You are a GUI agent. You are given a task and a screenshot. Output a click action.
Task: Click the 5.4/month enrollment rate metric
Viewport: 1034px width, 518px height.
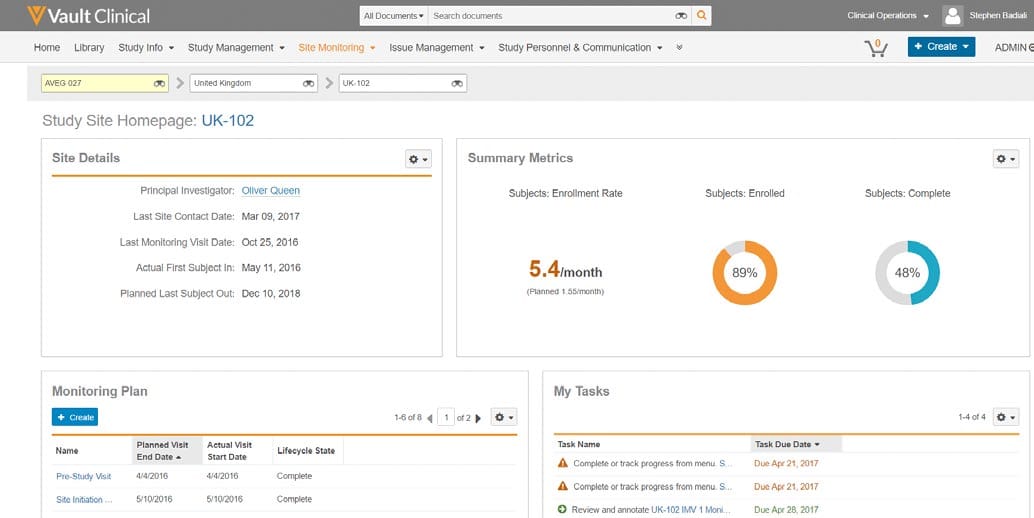[565, 270]
